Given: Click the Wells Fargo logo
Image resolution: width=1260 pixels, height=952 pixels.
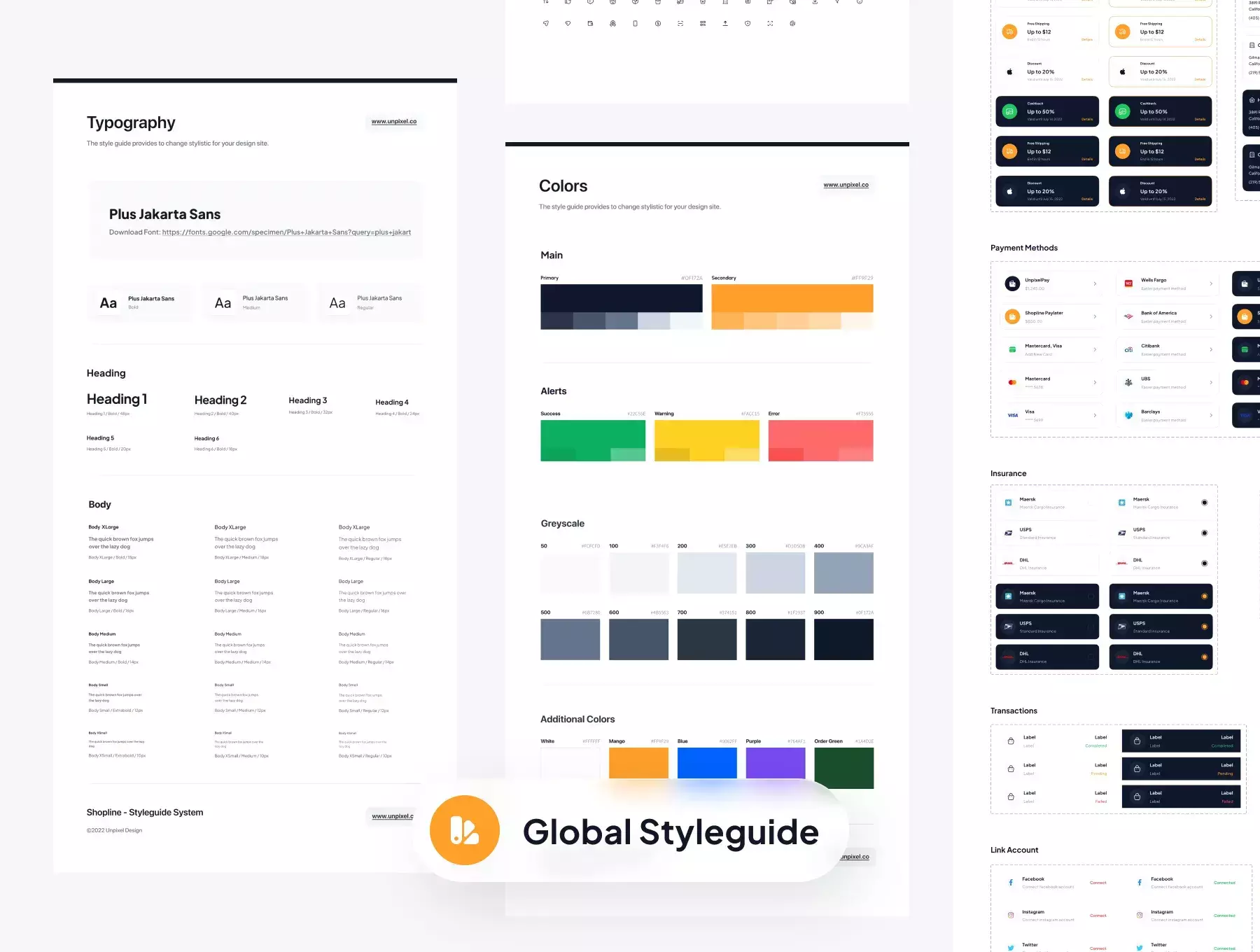Looking at the screenshot, I should click(1128, 283).
